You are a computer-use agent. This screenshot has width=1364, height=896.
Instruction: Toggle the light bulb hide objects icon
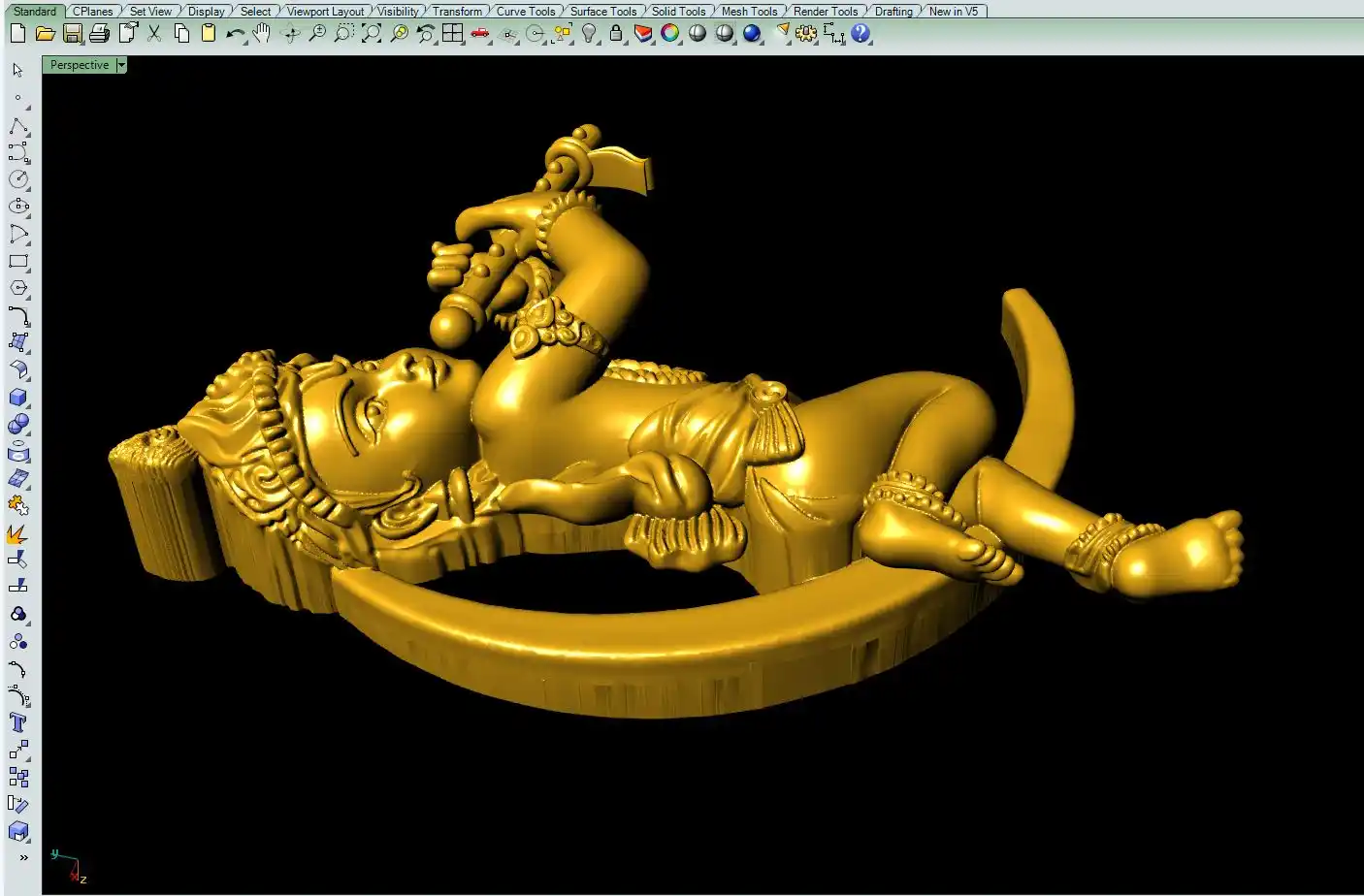[589, 34]
